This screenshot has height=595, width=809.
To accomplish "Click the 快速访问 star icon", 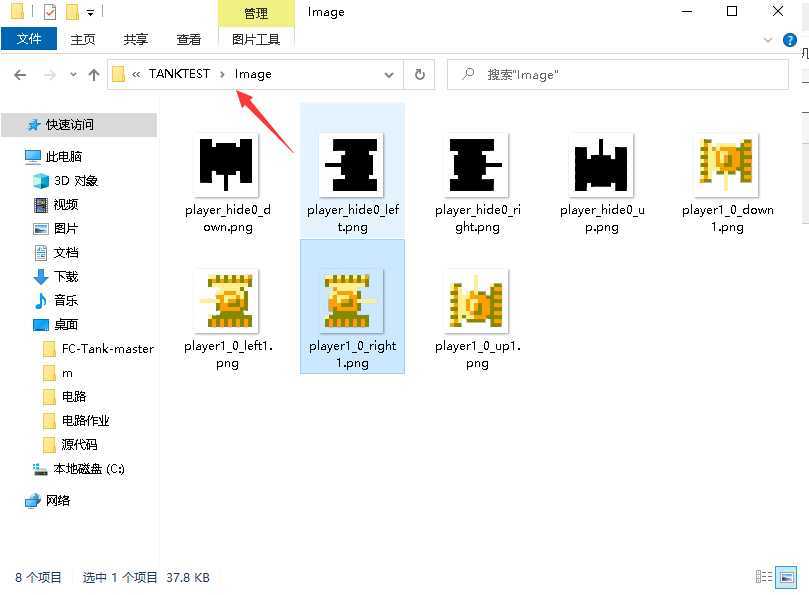I will tap(34, 125).
